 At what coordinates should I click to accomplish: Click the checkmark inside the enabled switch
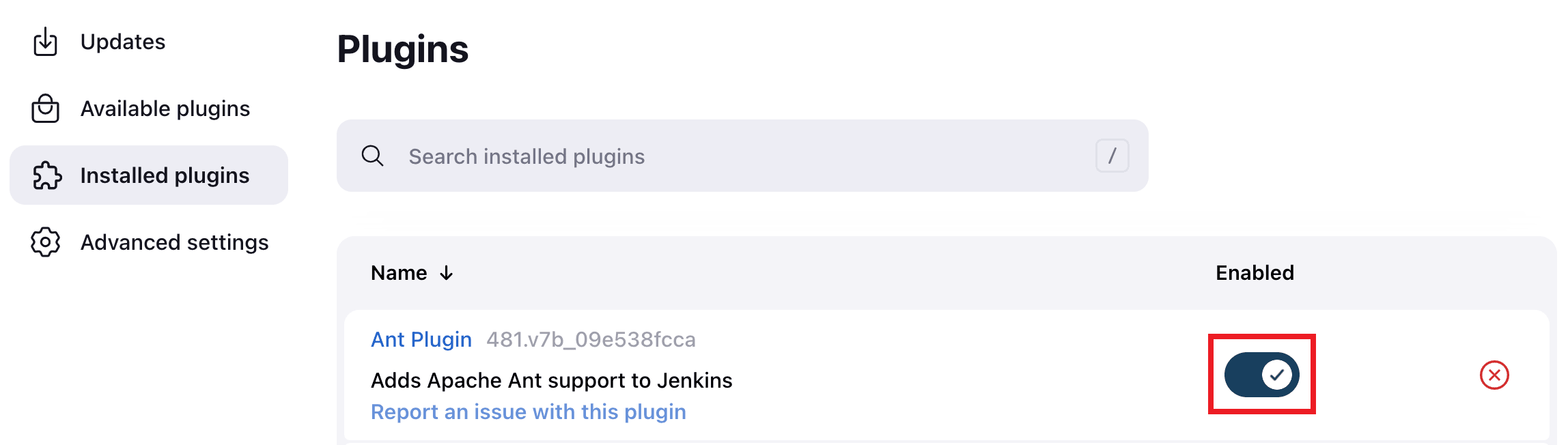click(x=1278, y=375)
